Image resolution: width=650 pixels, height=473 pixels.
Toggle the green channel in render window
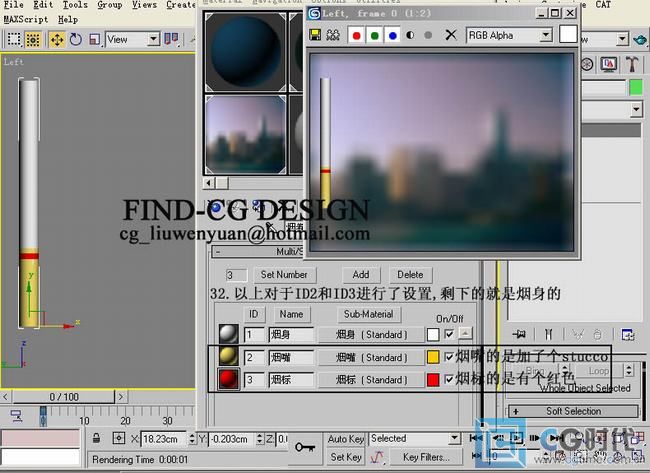point(375,36)
